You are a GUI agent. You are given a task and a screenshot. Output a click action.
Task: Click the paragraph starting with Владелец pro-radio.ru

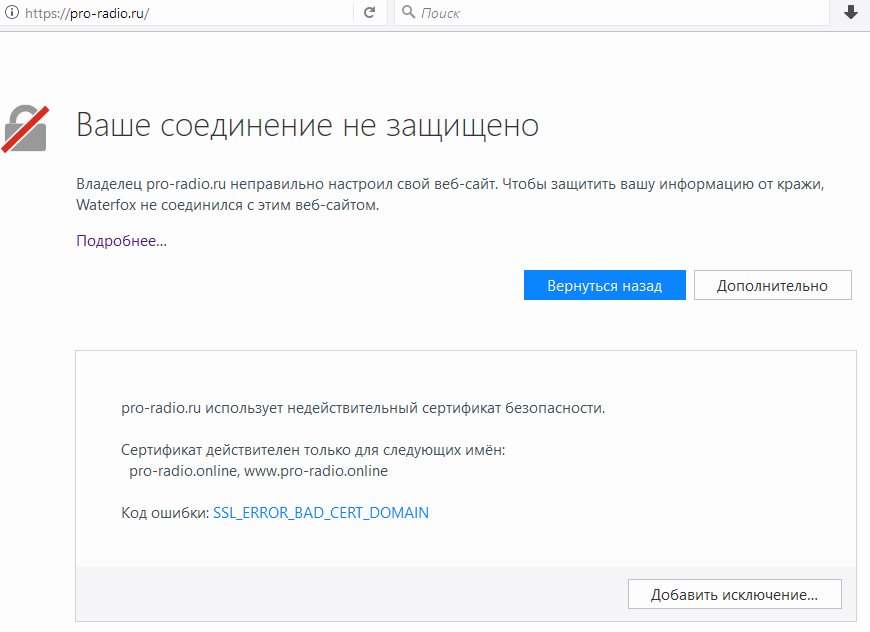tap(450, 195)
